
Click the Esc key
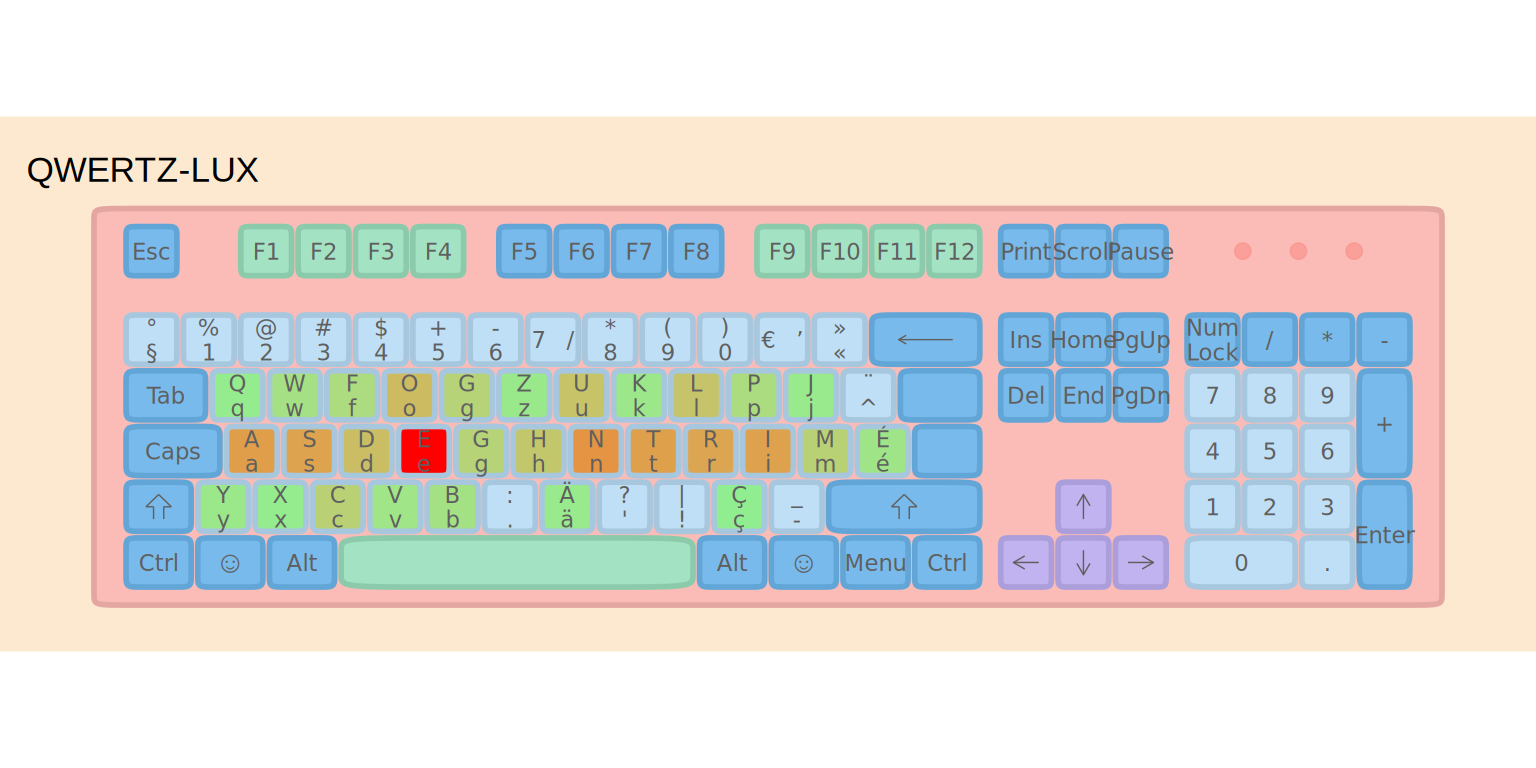(151, 251)
